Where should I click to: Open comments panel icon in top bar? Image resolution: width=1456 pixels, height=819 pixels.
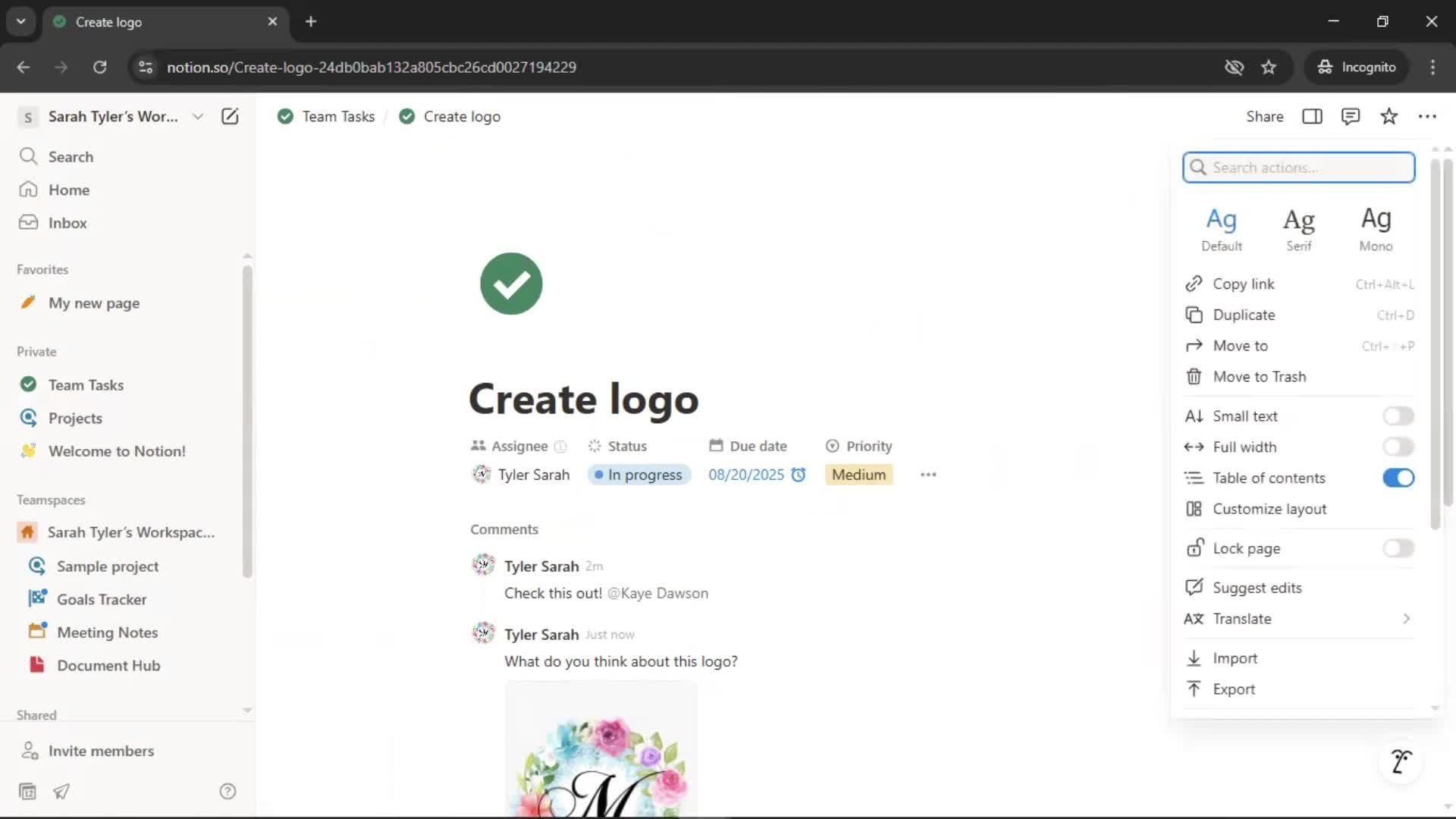tap(1351, 116)
